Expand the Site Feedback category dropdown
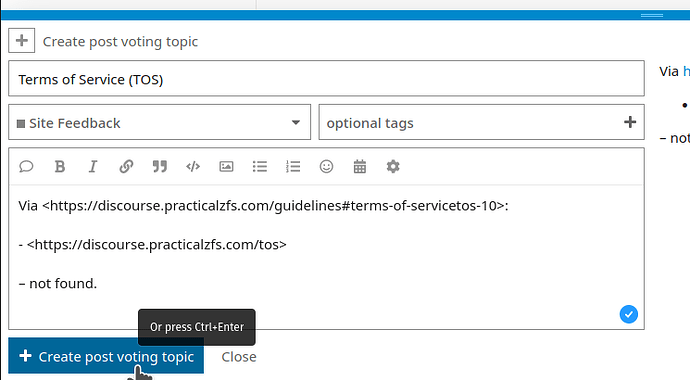The height and width of the screenshot is (380, 690). (x=159, y=122)
